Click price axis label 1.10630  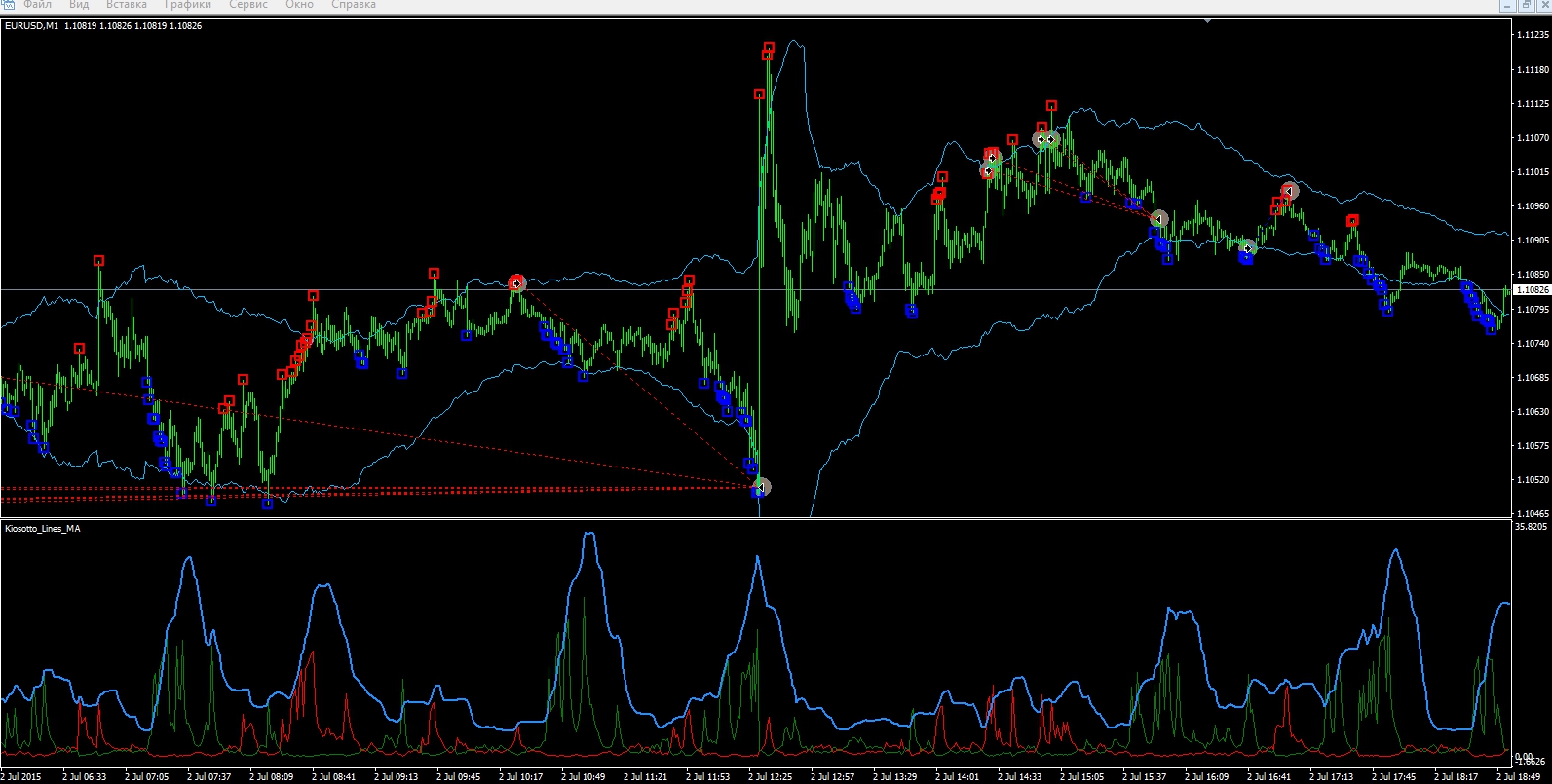(1533, 412)
